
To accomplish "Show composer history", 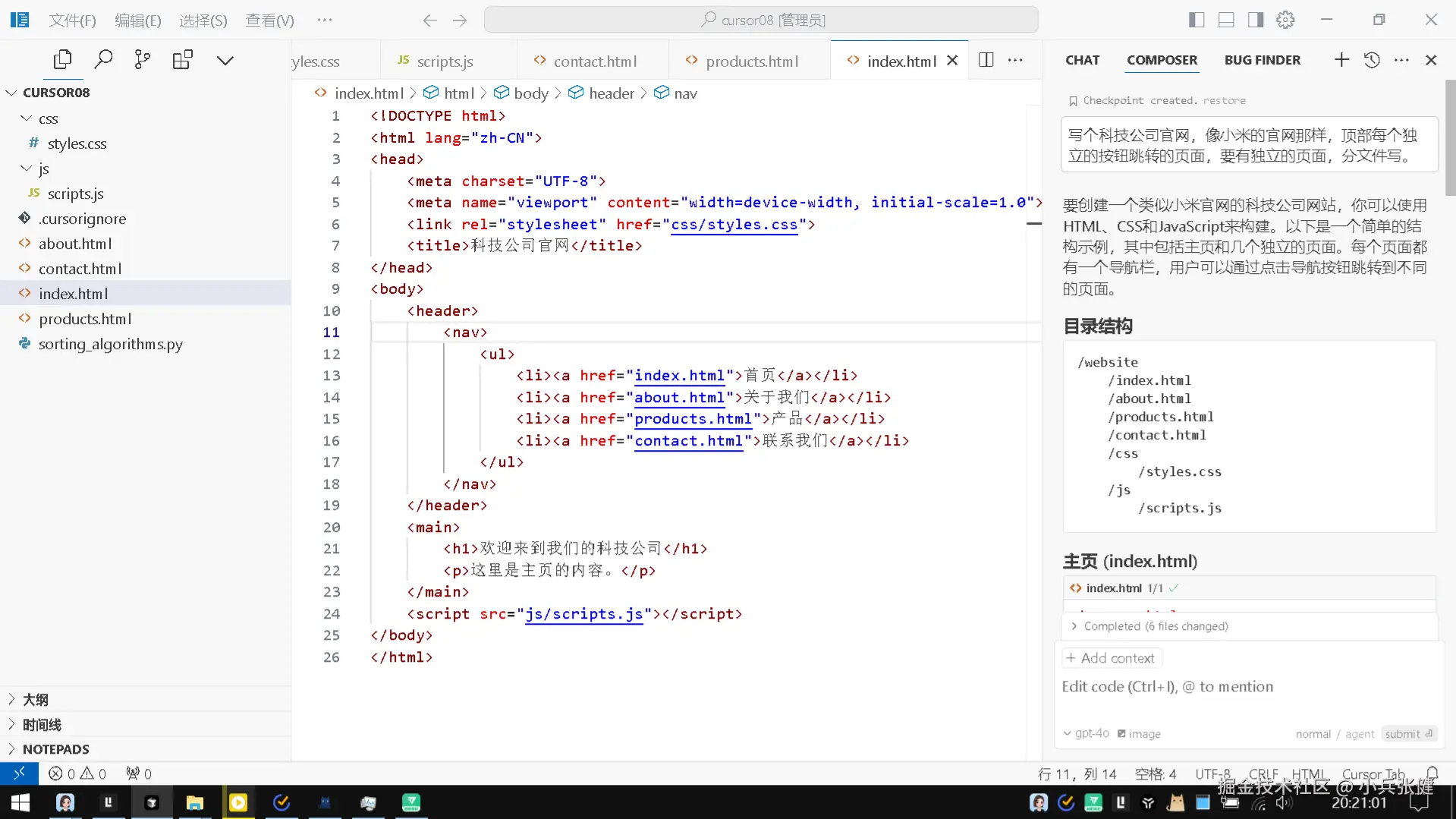I will (1372, 60).
